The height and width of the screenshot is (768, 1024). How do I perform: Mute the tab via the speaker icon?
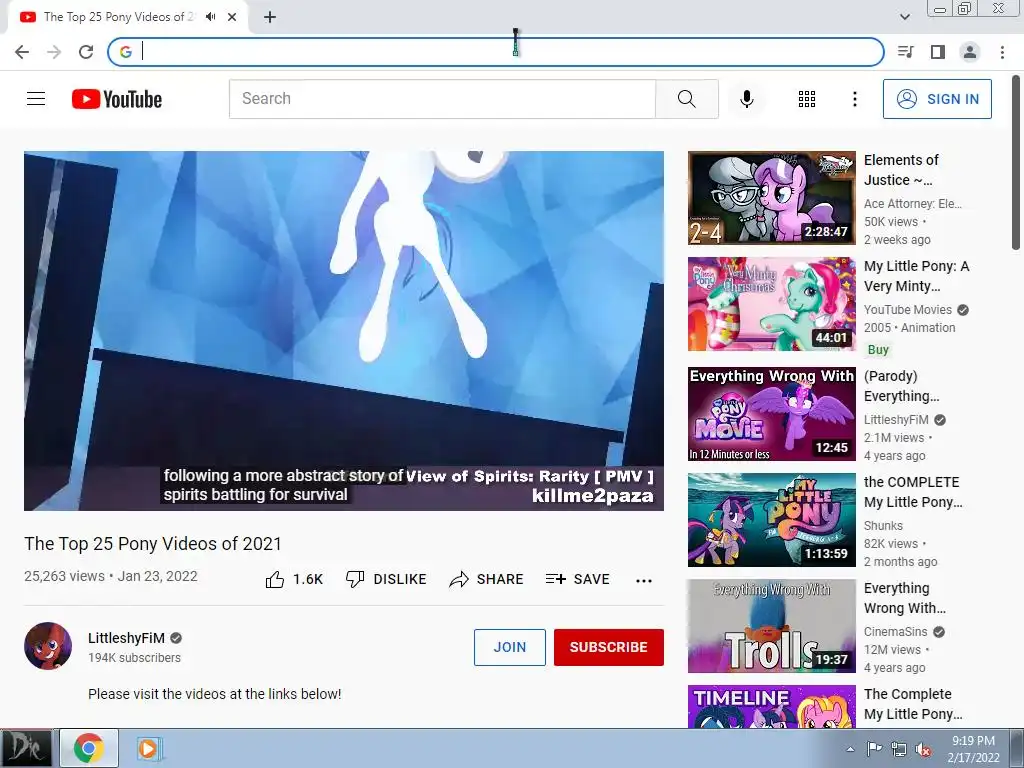tap(210, 17)
